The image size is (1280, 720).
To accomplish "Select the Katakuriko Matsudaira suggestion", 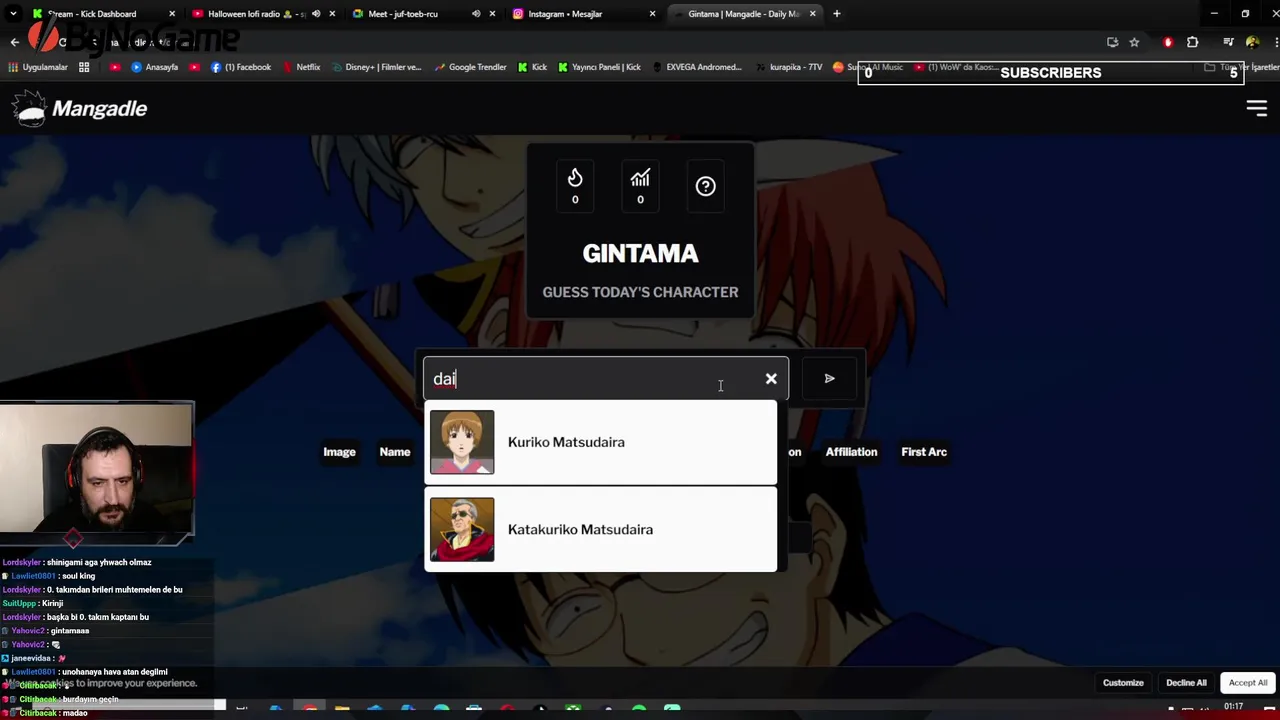I will (x=600, y=530).
